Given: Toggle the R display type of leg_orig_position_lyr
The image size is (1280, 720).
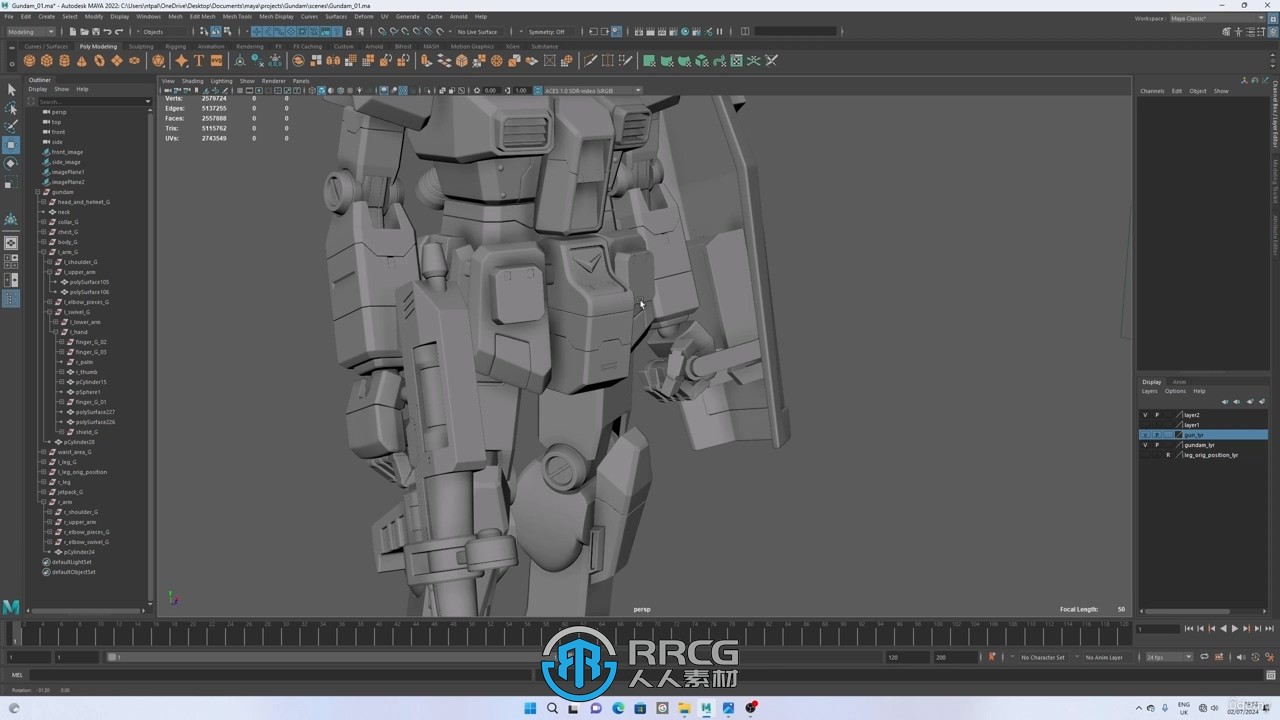Looking at the screenshot, I should (1168, 455).
